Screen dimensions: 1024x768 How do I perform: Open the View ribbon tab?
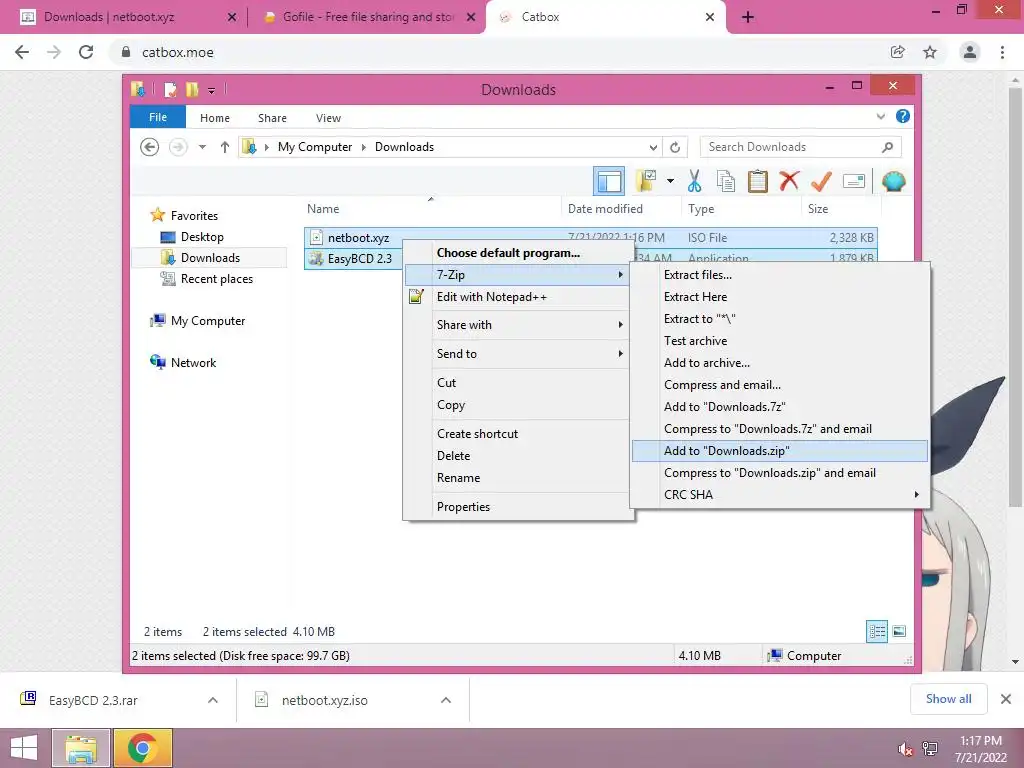(x=328, y=118)
